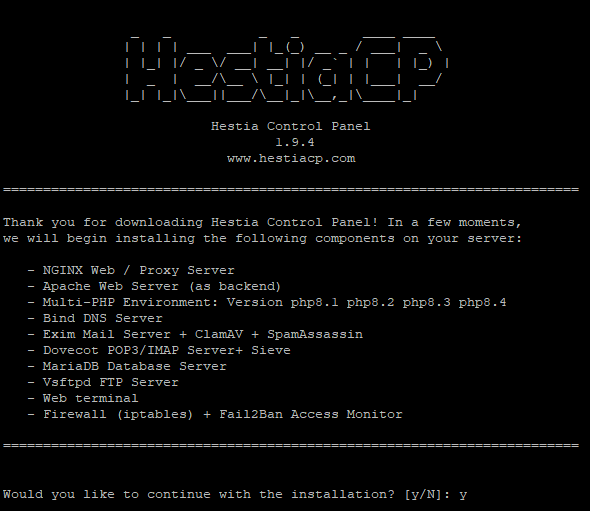Viewport: 590px width, 511px height.
Task: Click the Hestia Control Panel title line
Action: (290, 126)
